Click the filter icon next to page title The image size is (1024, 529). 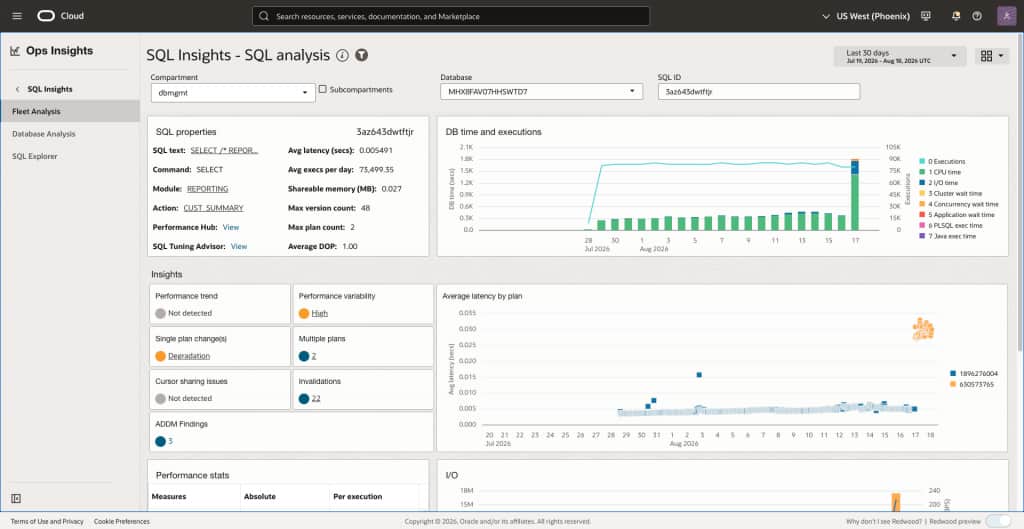[362, 56]
